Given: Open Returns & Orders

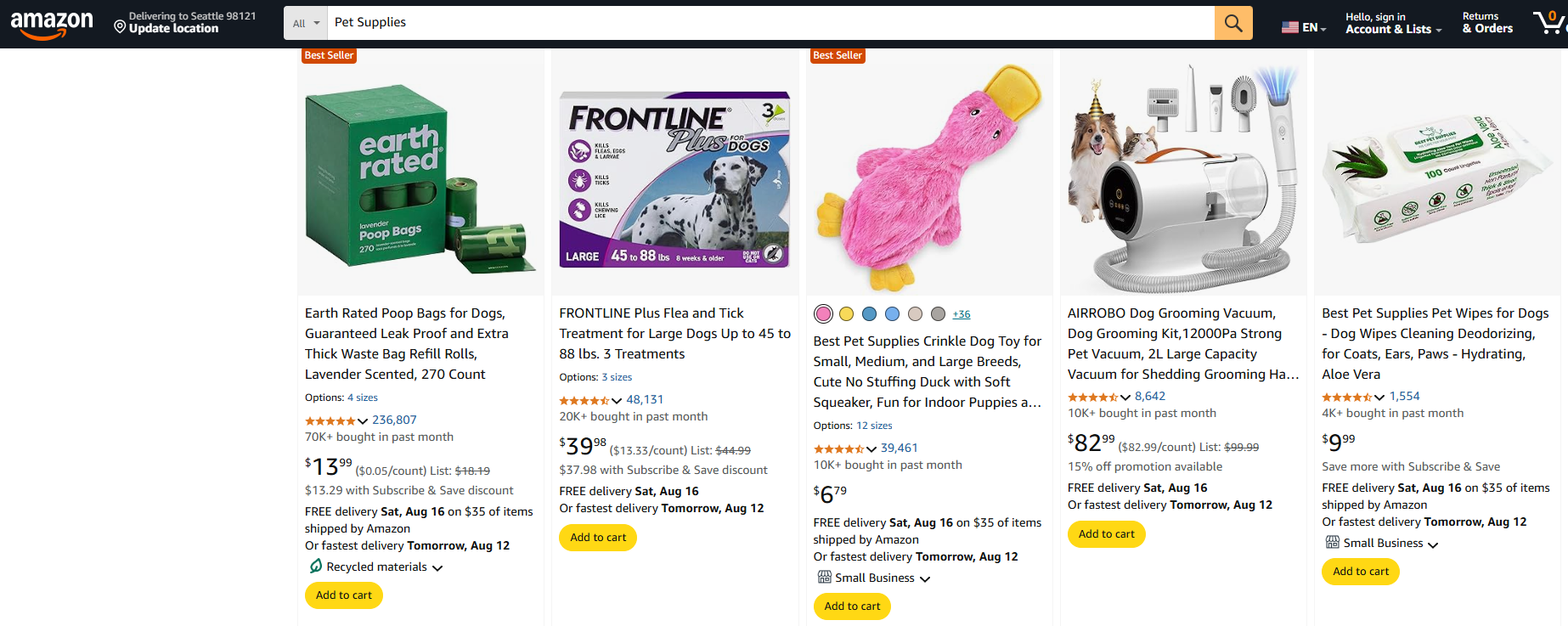Looking at the screenshot, I should coord(1486,23).
